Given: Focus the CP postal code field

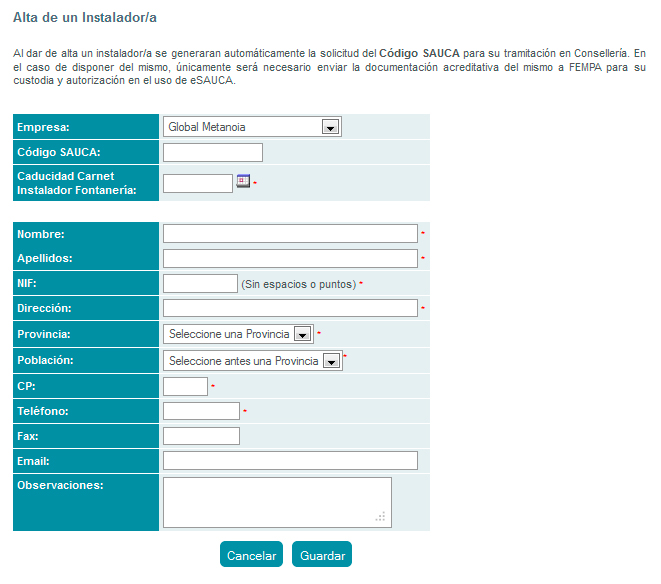Looking at the screenshot, I should pos(185,386).
